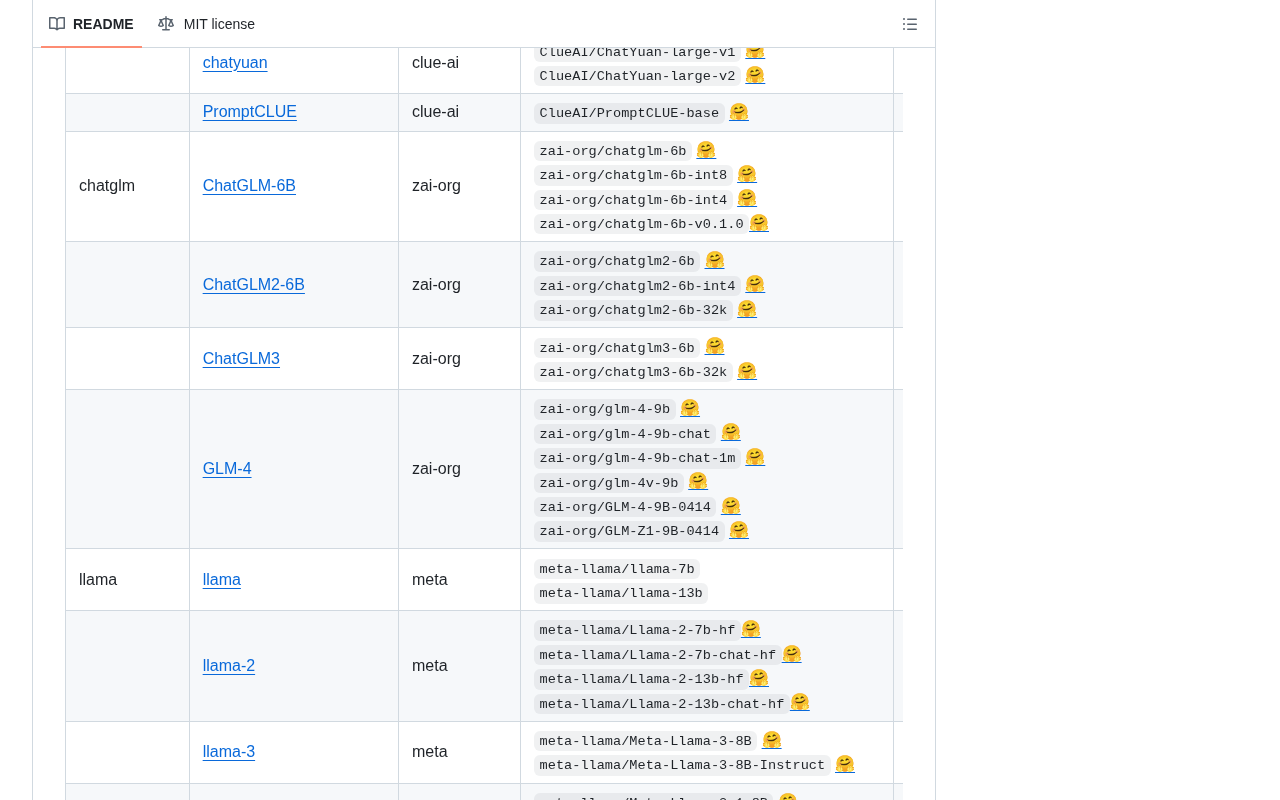
Task: Open Hugging Face icon for zai-org/GLM-4-9B-0414
Action: [x=731, y=506]
